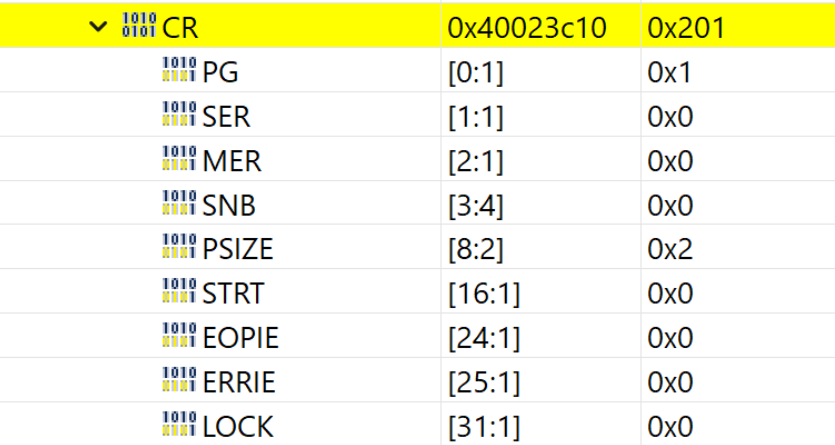Click the CR value 0x201 cell
835x445 pixels.
click(686, 28)
